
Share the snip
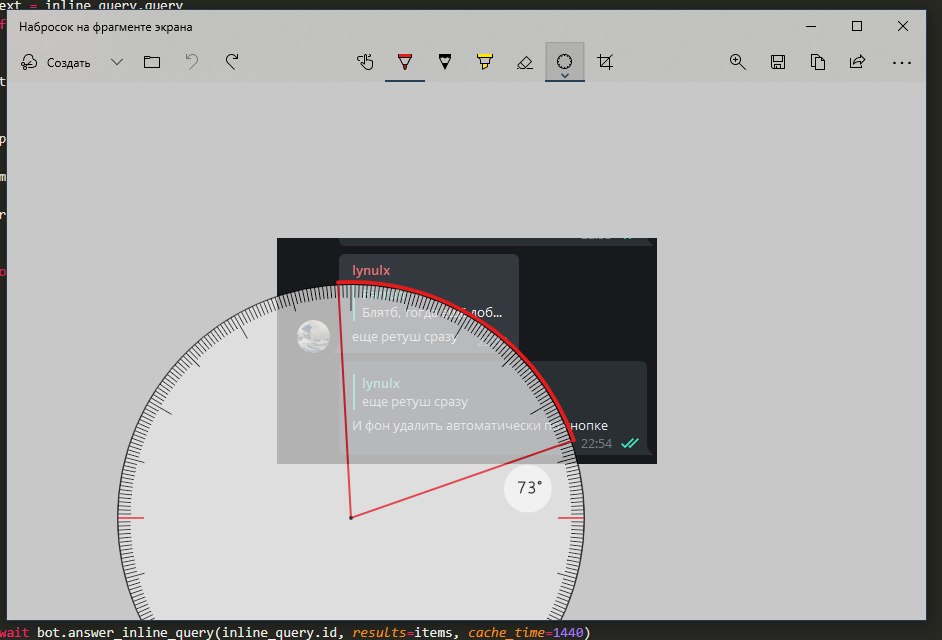pyautogui.click(x=857, y=62)
